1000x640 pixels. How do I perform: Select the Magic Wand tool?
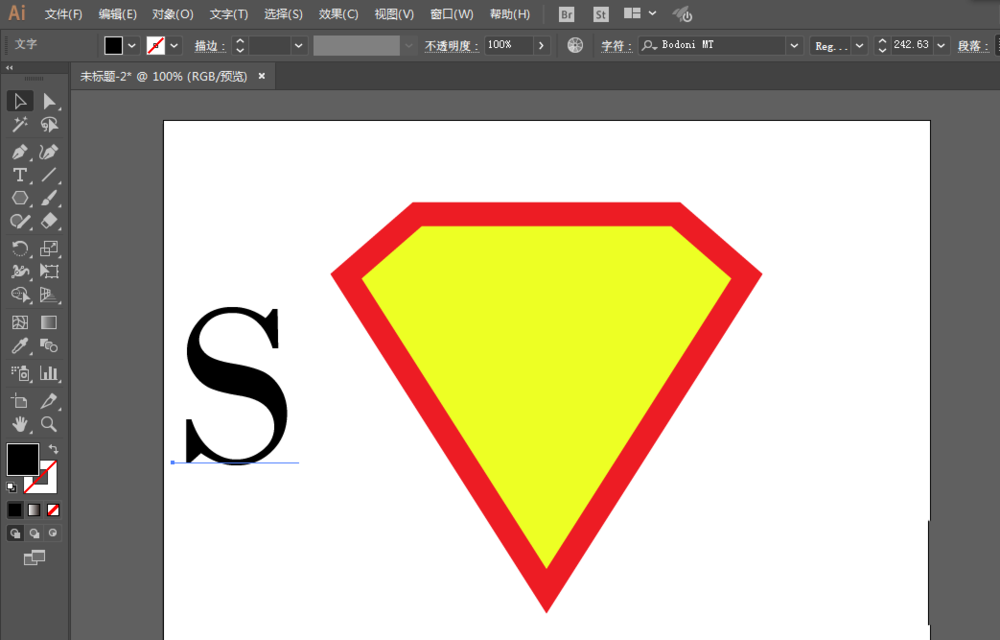coord(20,125)
